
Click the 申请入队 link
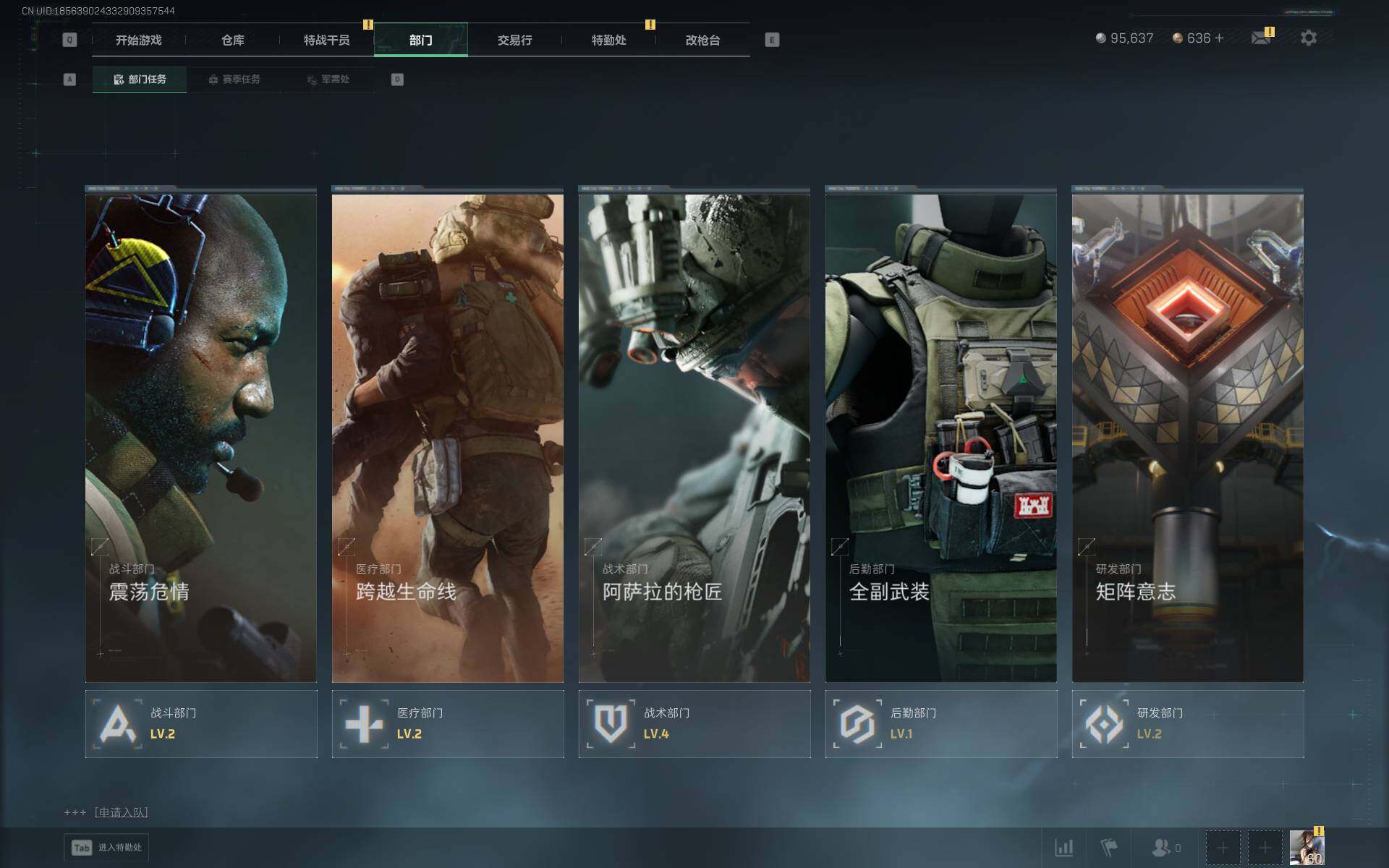[121, 812]
